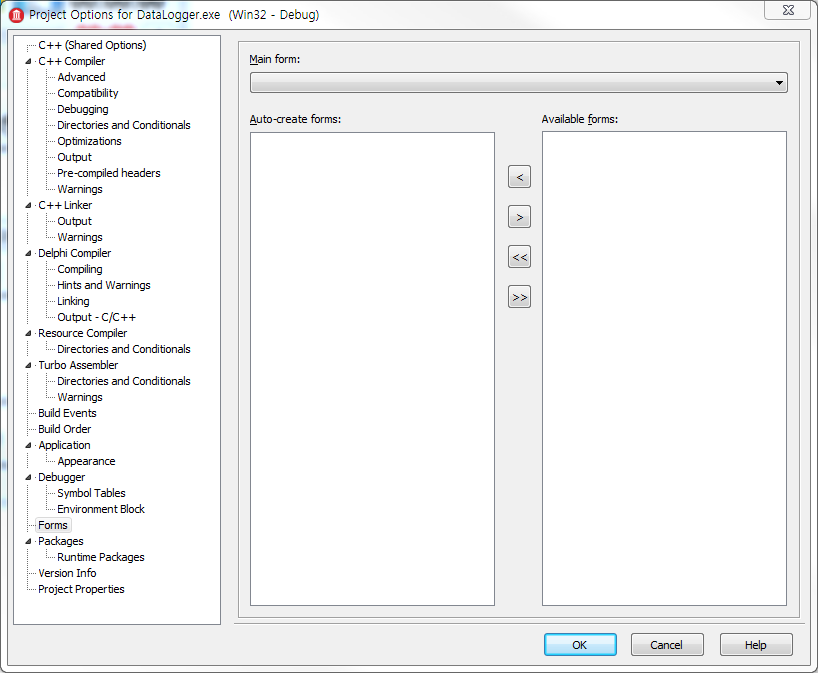Click the Cancel button
Viewport: 818px width, 673px height.
pyautogui.click(x=667, y=645)
